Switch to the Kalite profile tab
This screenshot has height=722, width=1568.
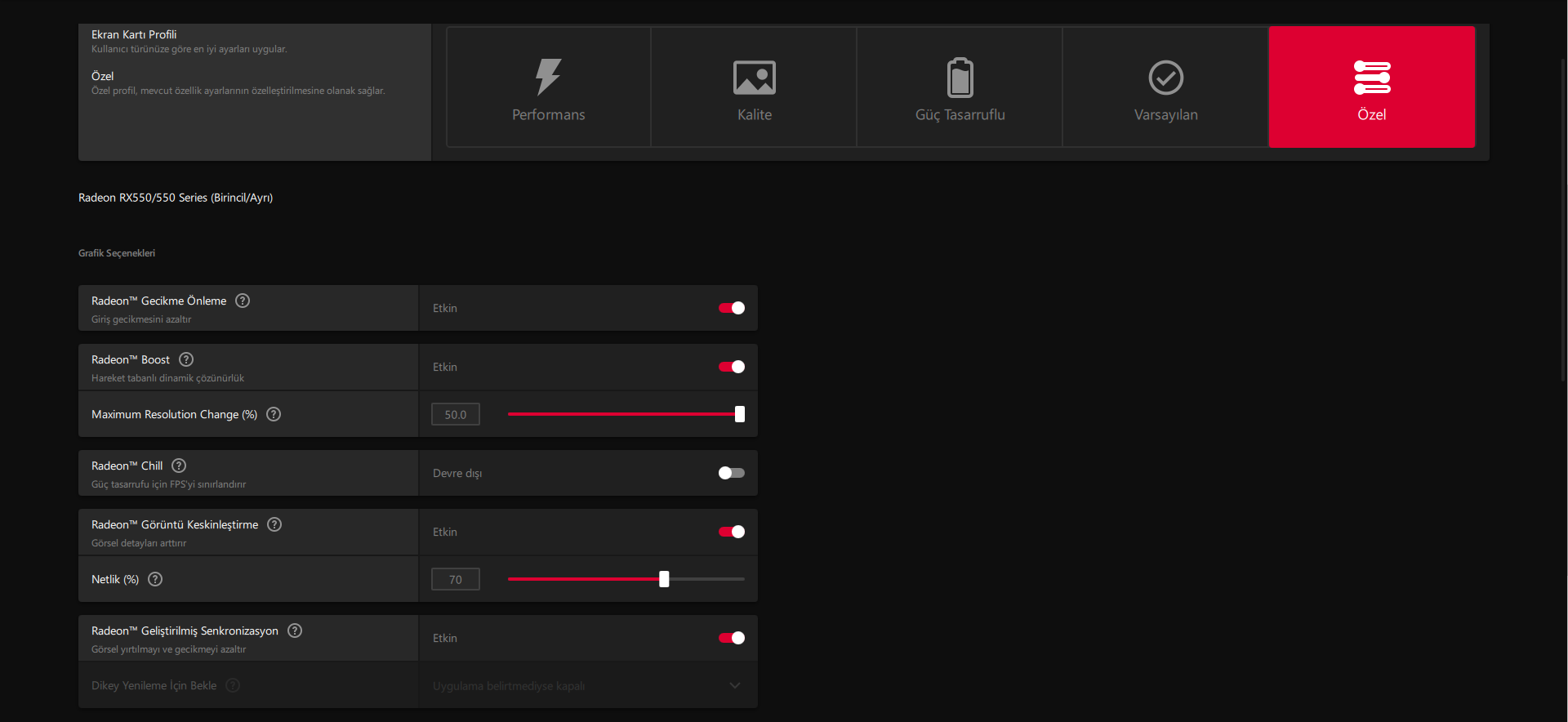(x=755, y=87)
